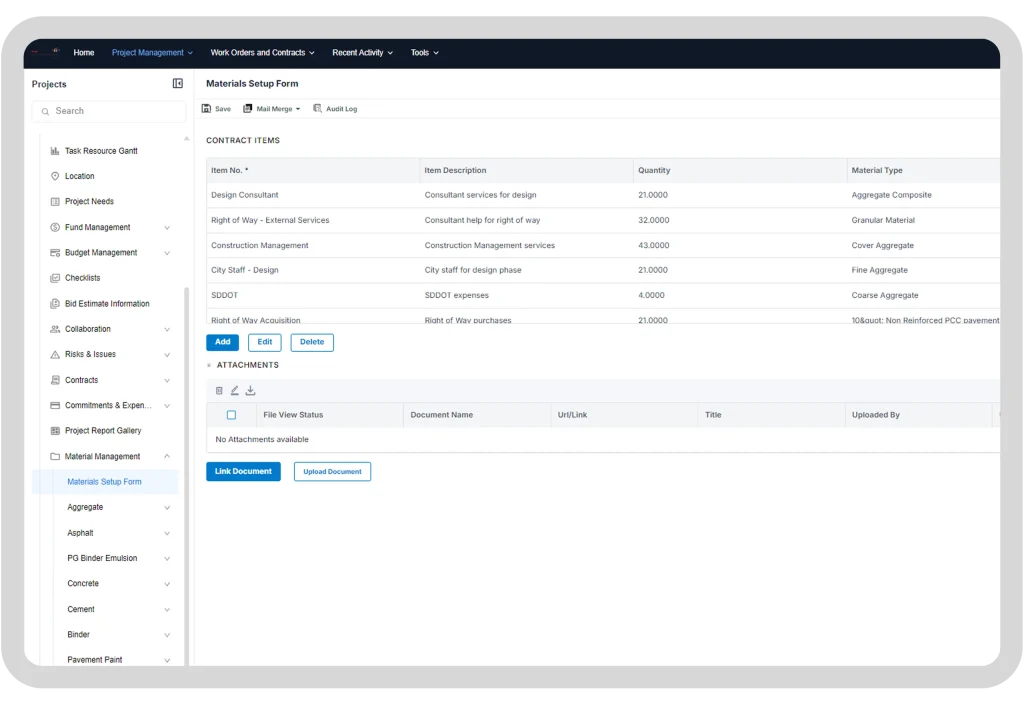Click the Task Resource Gantt chart icon
Image resolution: width=1024 pixels, height=705 pixels.
(55, 151)
